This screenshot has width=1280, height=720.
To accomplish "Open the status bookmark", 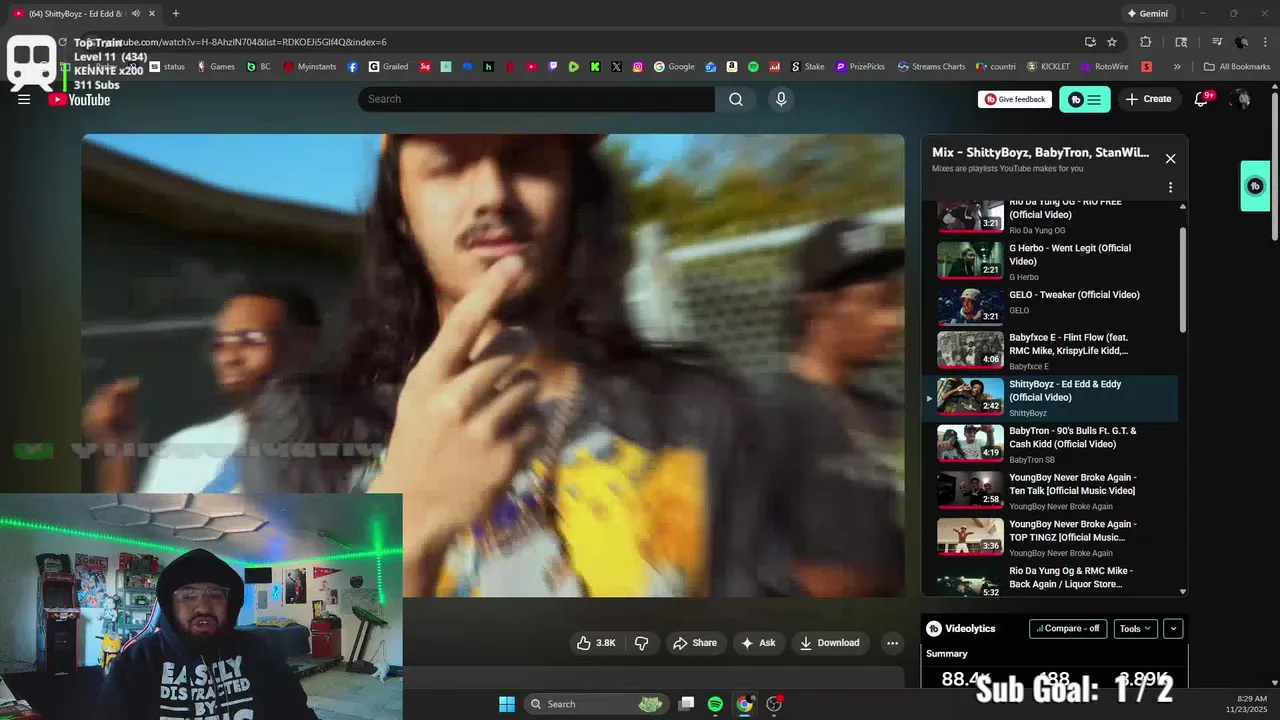I will tap(168, 67).
